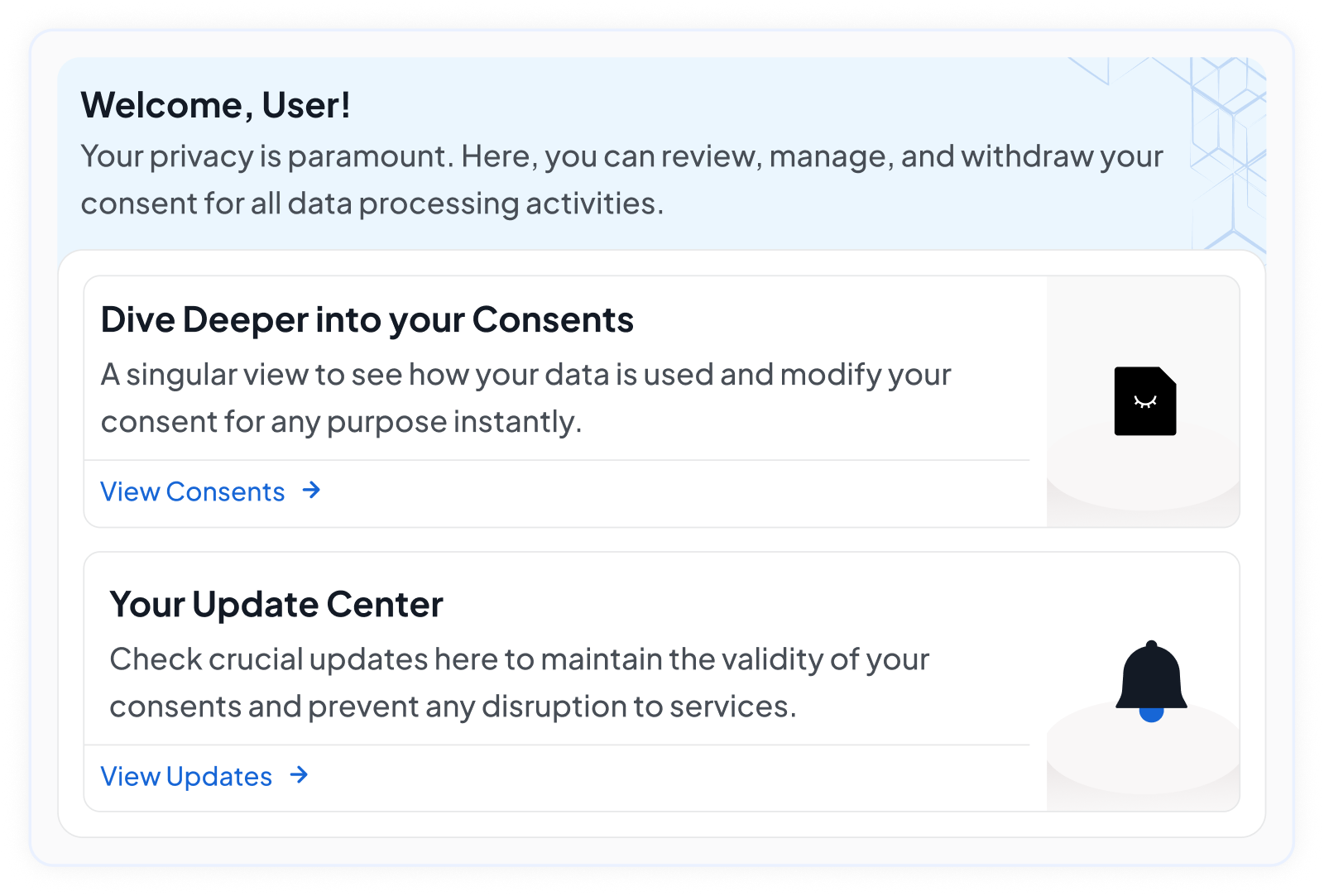Click the Welcome, User! heading
Screen dimensions: 1324x896
tap(215, 105)
